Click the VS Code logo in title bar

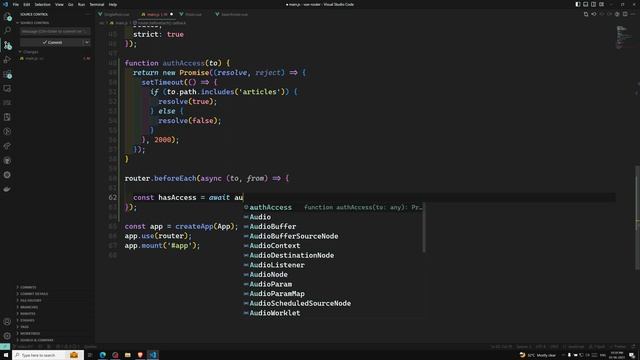[x=5, y=4]
